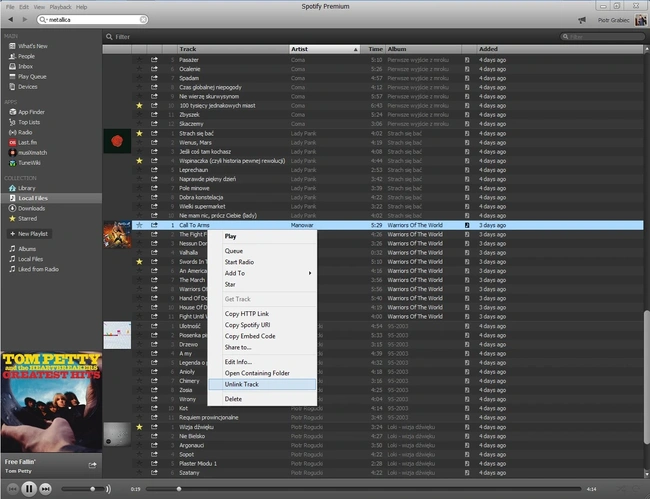Open Piotr Grabiec profile
Image resolution: width=650 pixels, height=499 pixels.
tap(622, 20)
